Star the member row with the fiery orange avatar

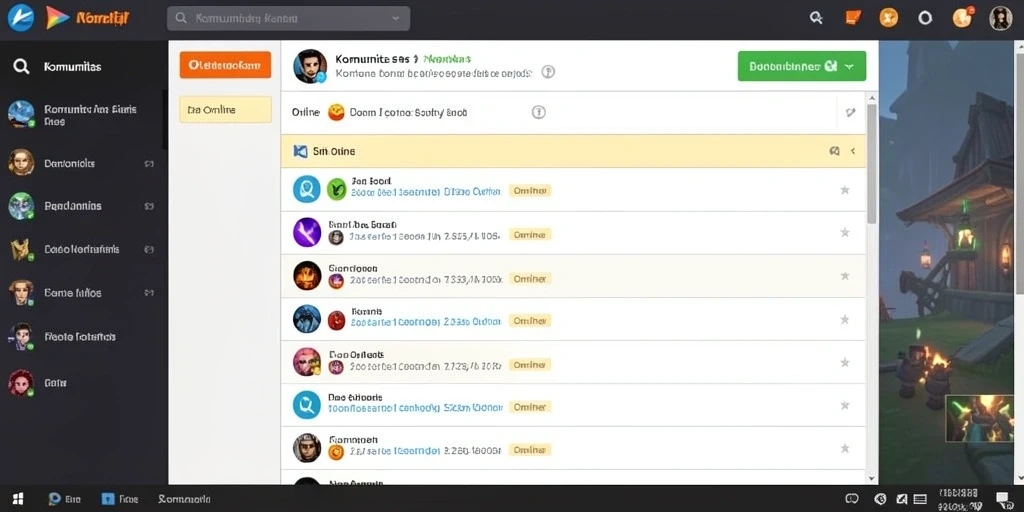[844, 276]
